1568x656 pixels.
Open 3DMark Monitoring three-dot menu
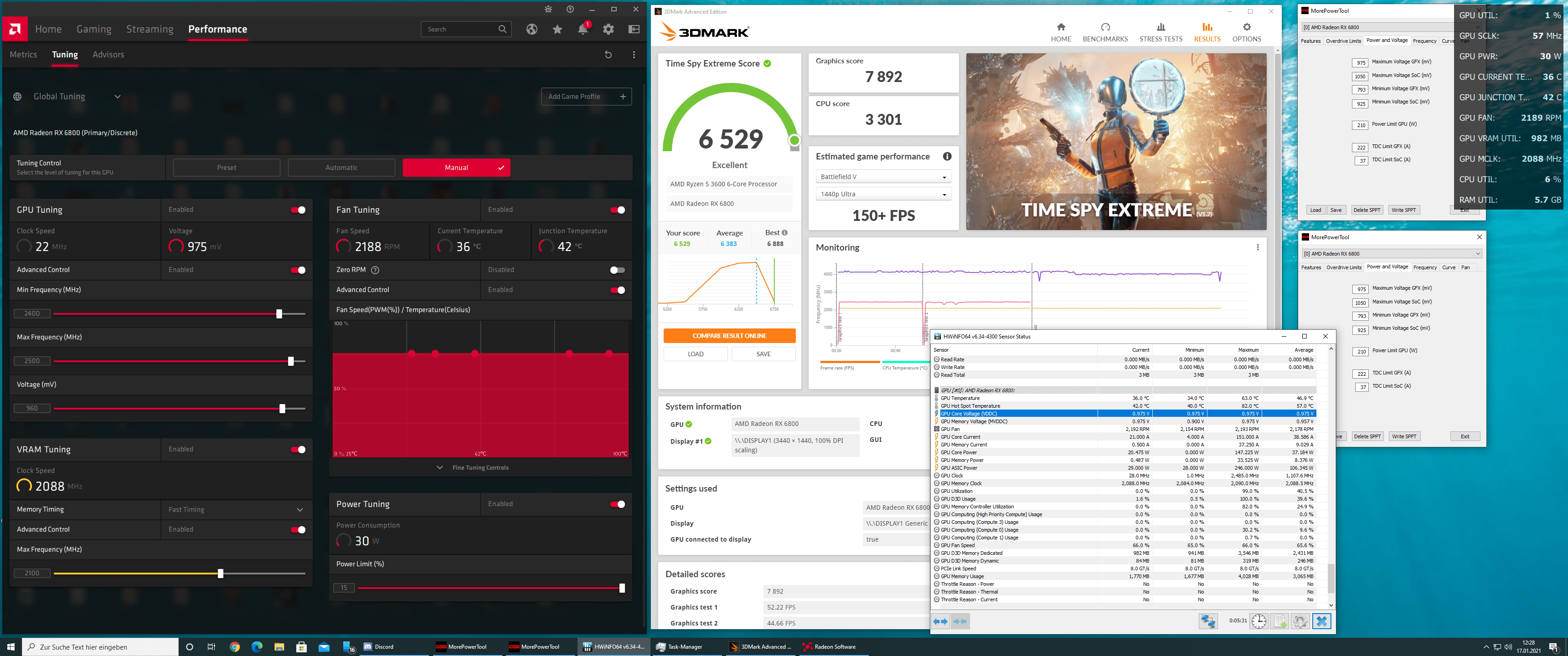click(x=1257, y=248)
